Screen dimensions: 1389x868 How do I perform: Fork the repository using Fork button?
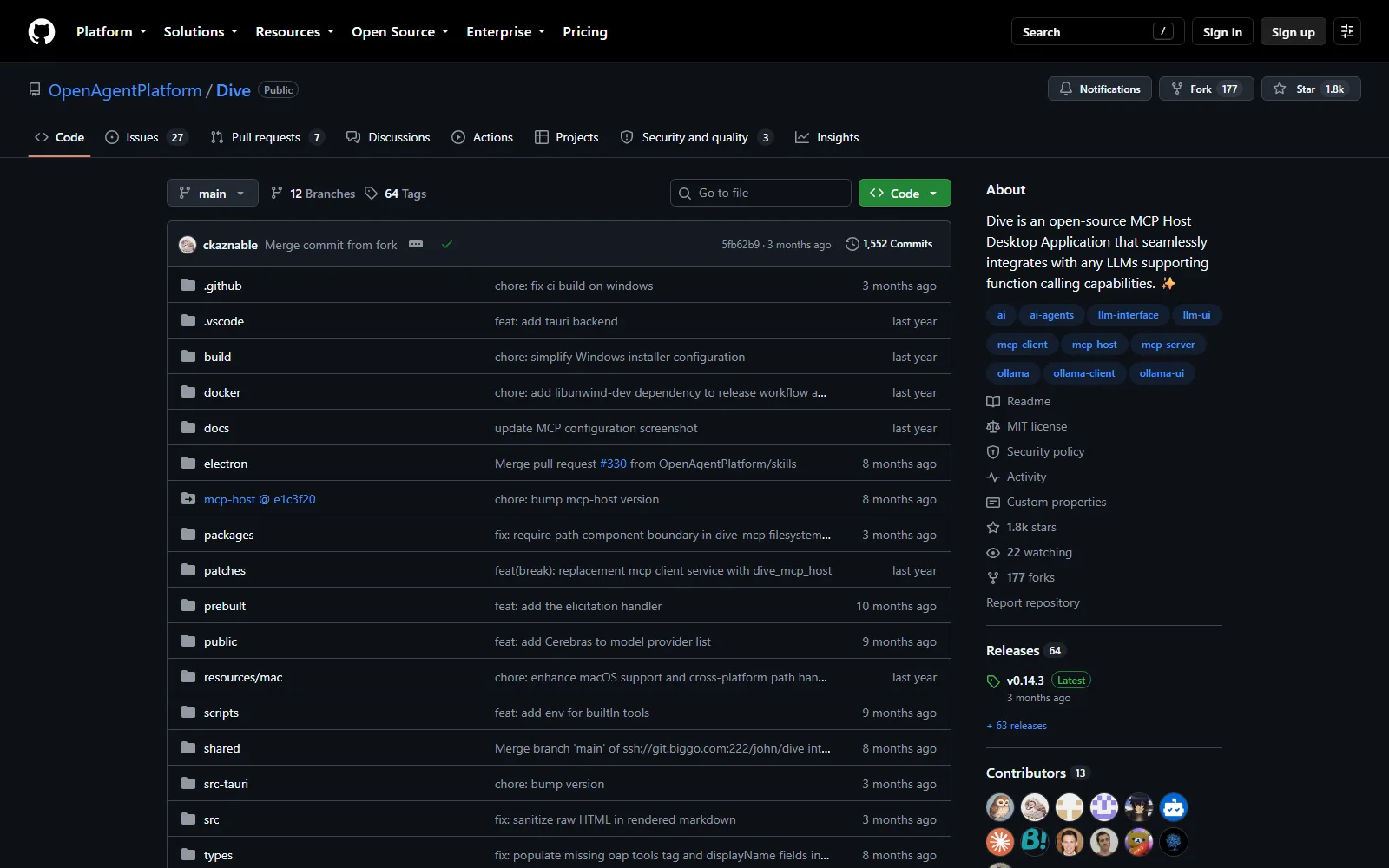pos(1206,89)
